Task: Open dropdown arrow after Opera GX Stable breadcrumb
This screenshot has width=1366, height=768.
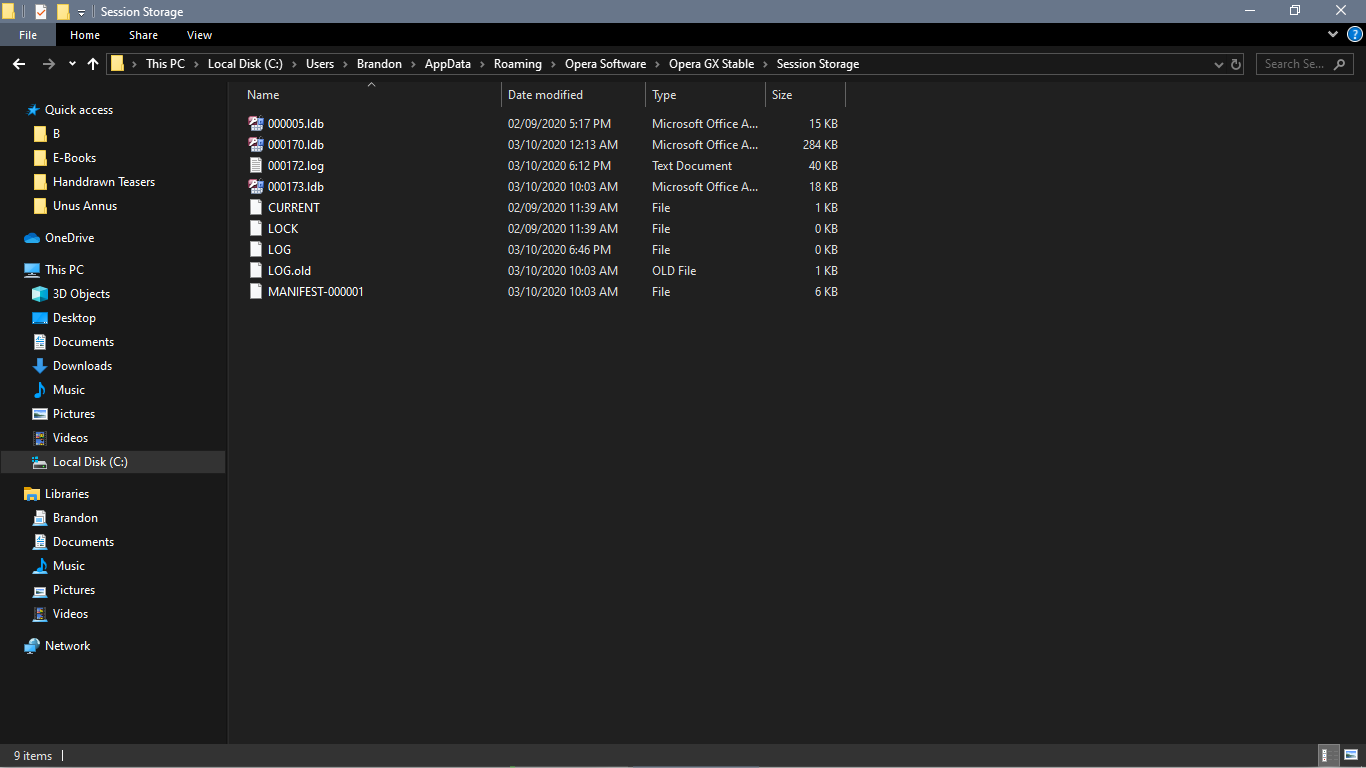Action: click(766, 64)
